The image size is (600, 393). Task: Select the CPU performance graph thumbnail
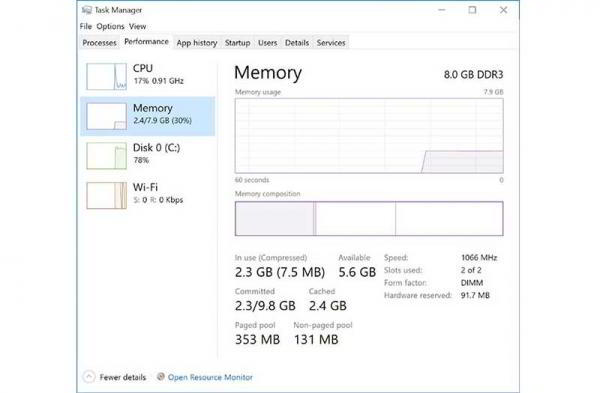coord(106,77)
